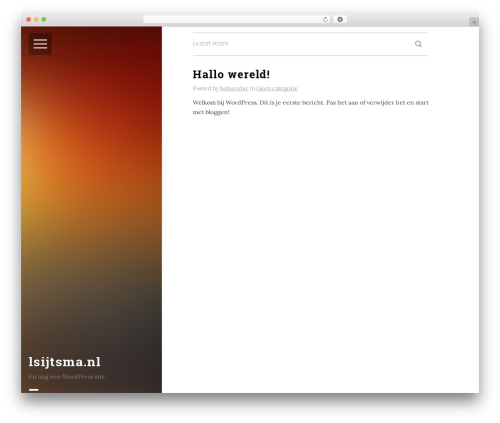The image size is (500, 423).
Task: Click the Welkom bij WordPress paragraph text
Action: pyautogui.click(x=310, y=107)
